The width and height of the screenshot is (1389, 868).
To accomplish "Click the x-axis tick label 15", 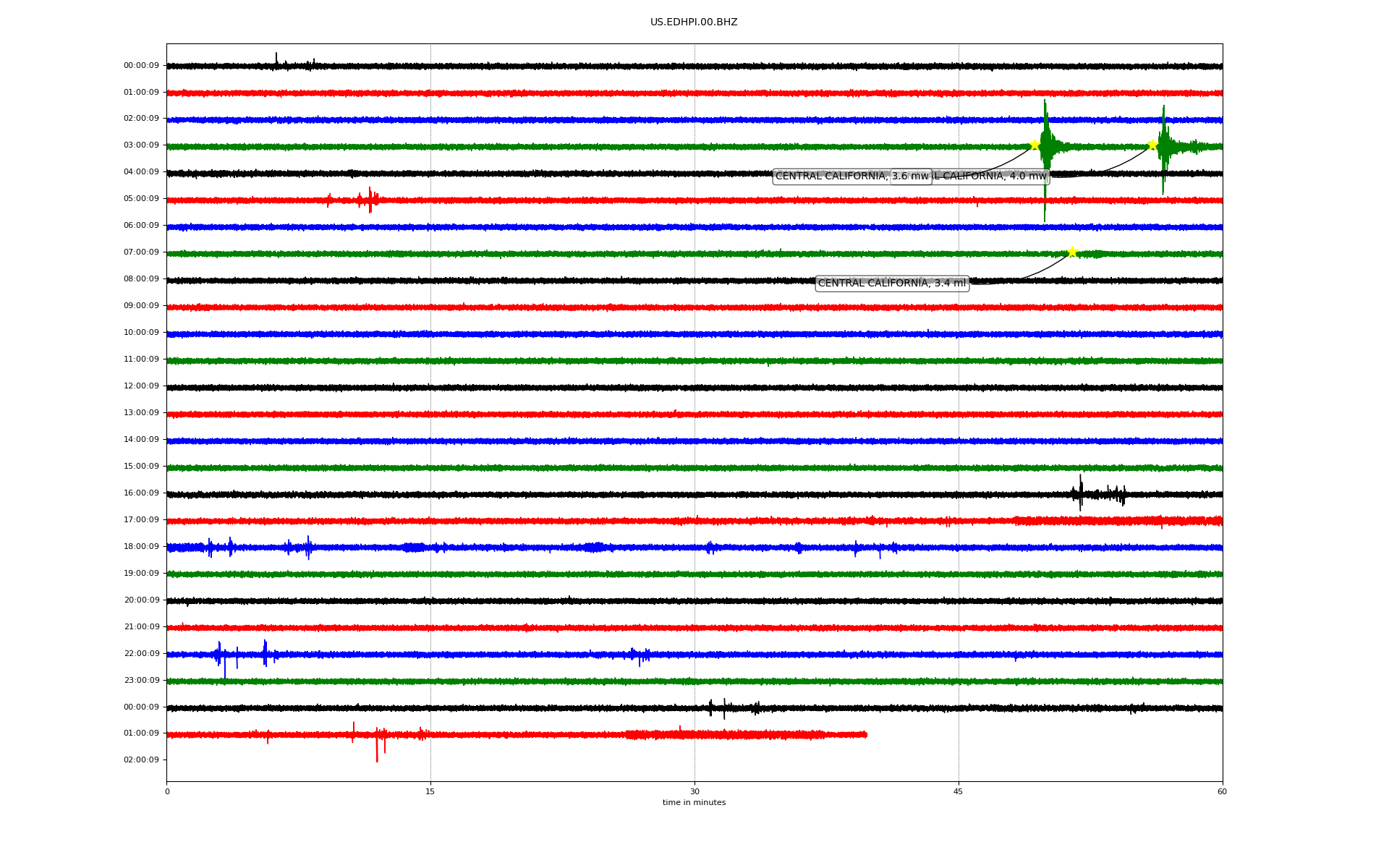I will point(430,792).
